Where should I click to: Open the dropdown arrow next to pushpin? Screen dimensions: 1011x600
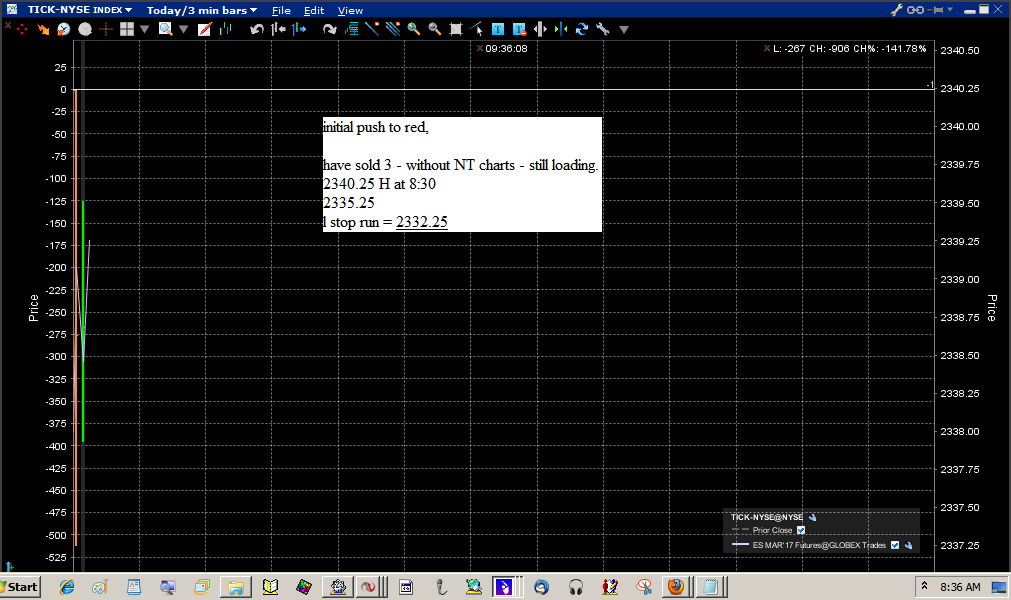tap(950, 9)
